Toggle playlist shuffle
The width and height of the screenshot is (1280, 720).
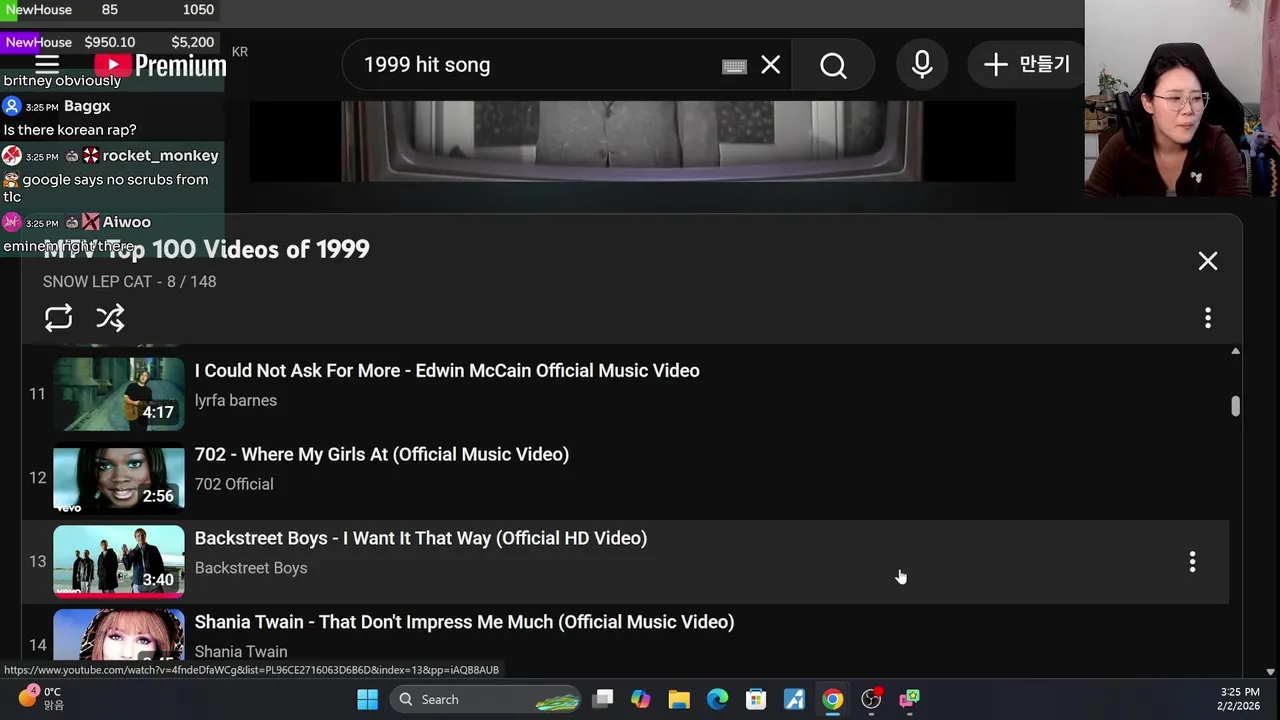click(x=110, y=318)
